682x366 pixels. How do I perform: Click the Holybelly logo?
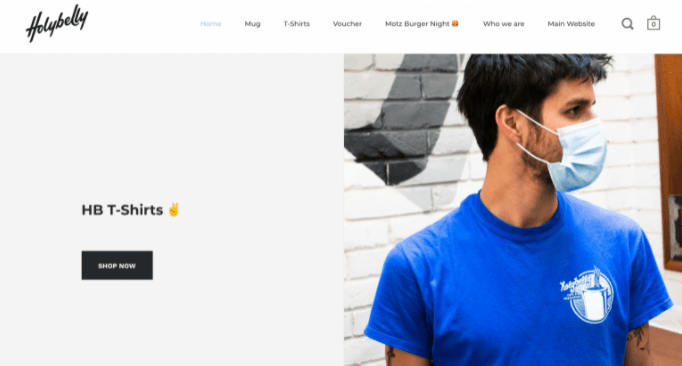pyautogui.click(x=57, y=24)
